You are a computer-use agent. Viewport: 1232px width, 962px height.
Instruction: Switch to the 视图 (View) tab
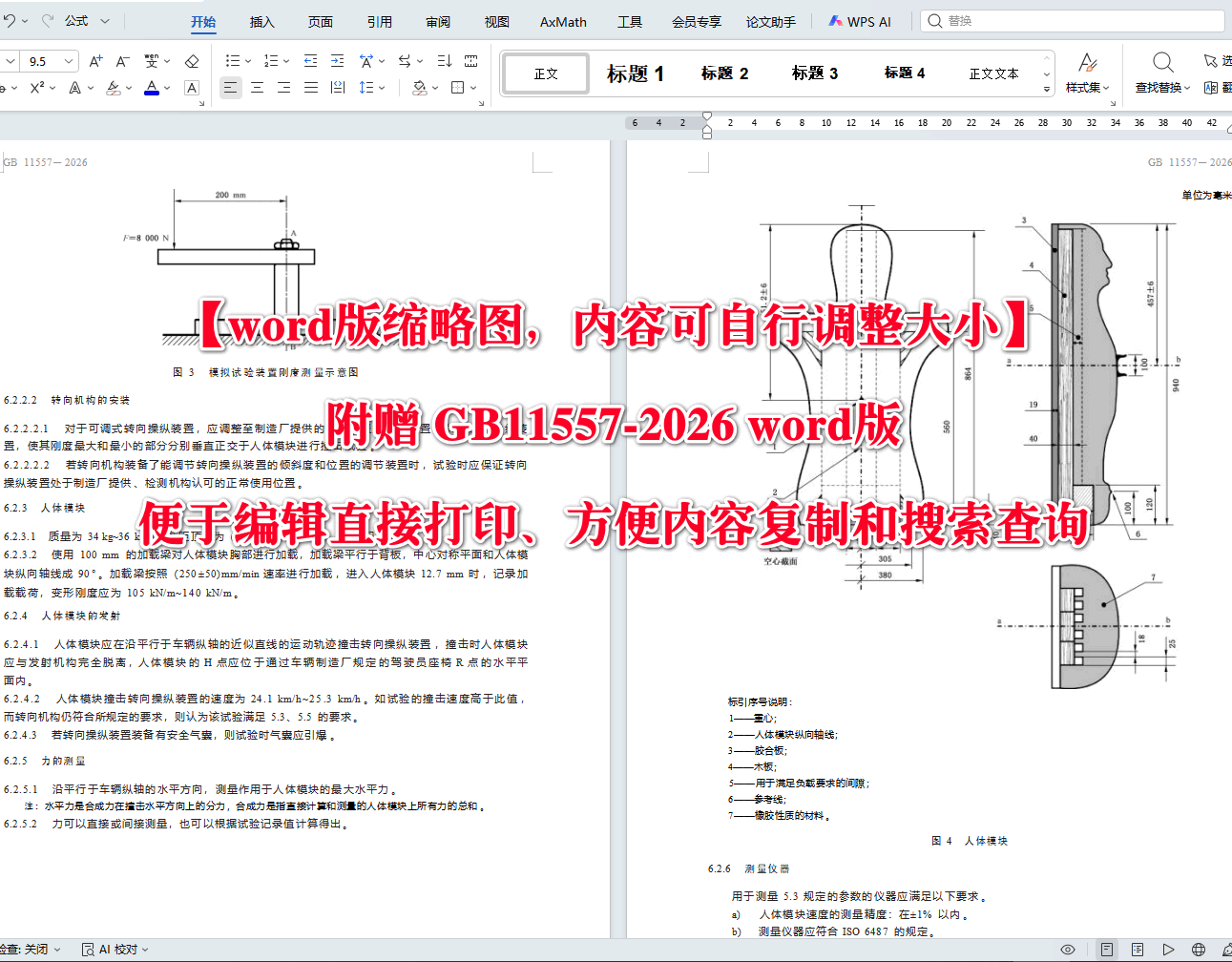[x=497, y=22]
